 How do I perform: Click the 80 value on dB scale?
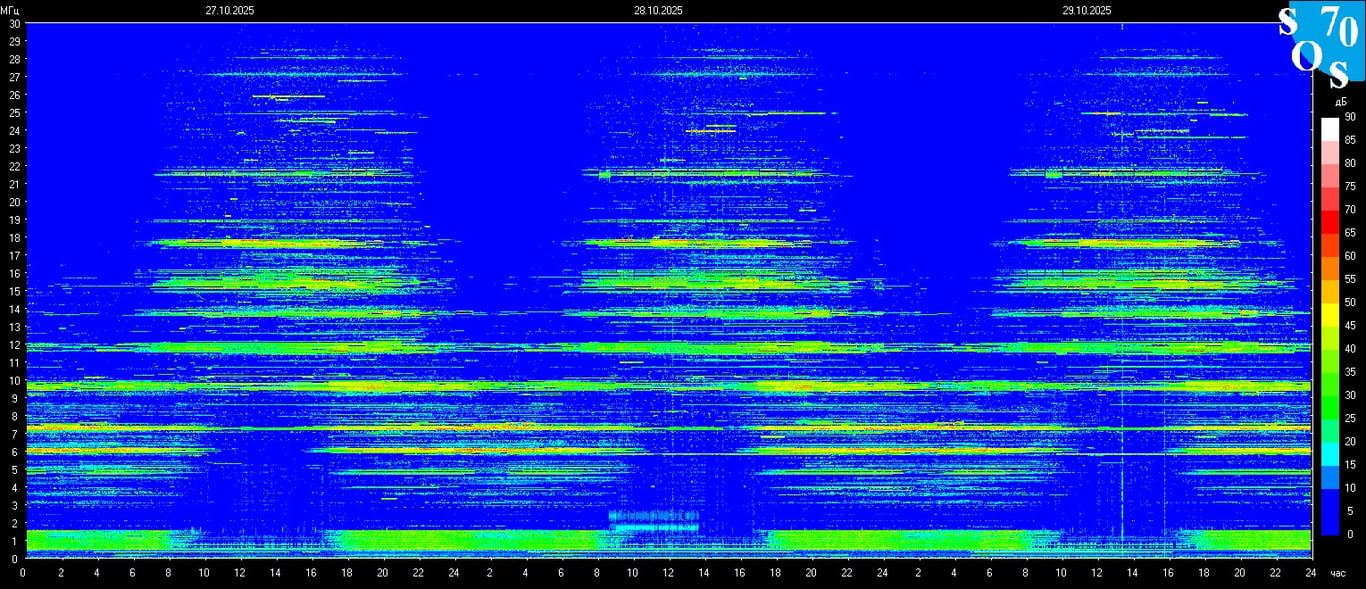[x=1349, y=163]
